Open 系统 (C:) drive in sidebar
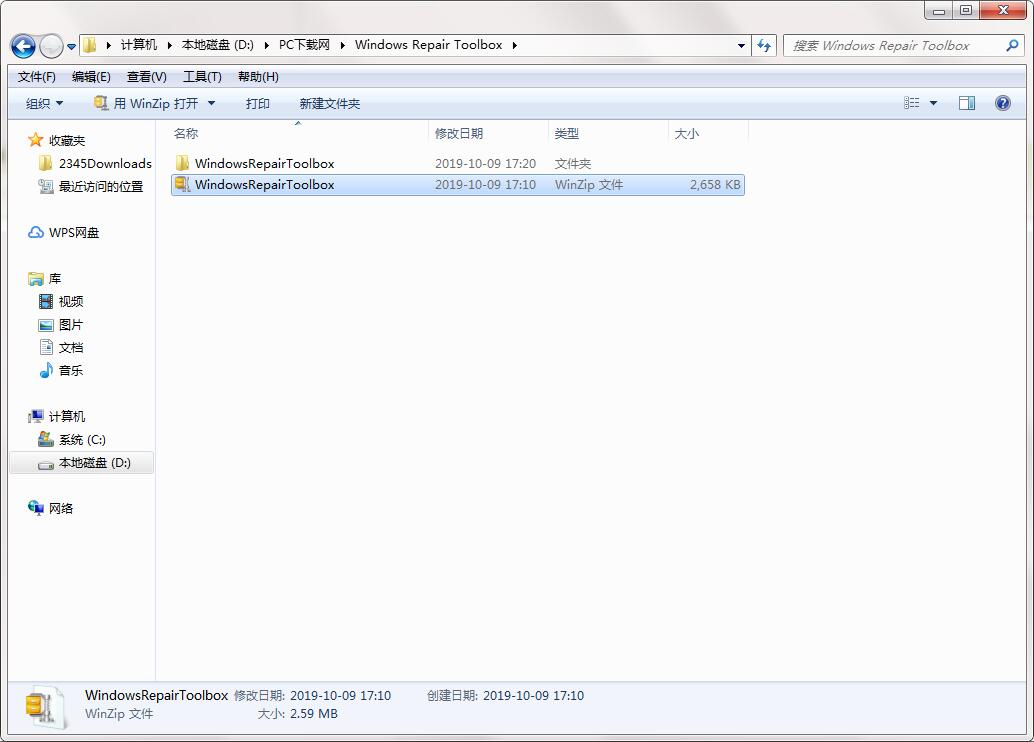This screenshot has height=742, width=1034. click(x=82, y=439)
